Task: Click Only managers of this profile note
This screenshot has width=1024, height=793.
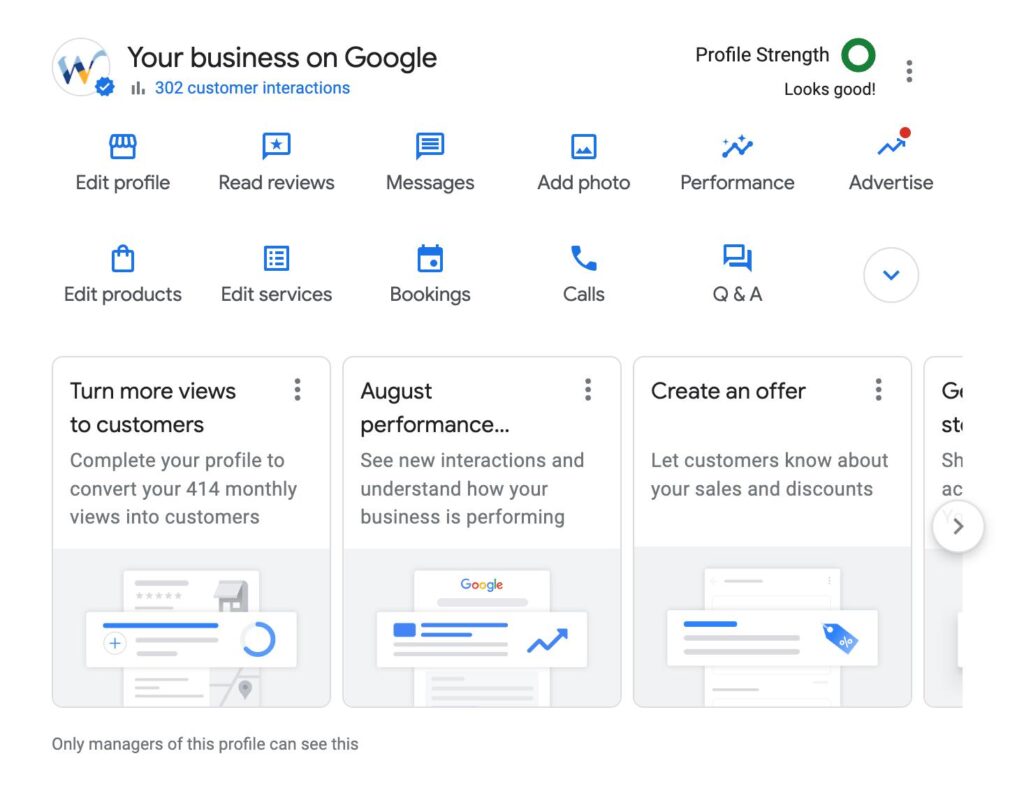Action: click(x=205, y=744)
